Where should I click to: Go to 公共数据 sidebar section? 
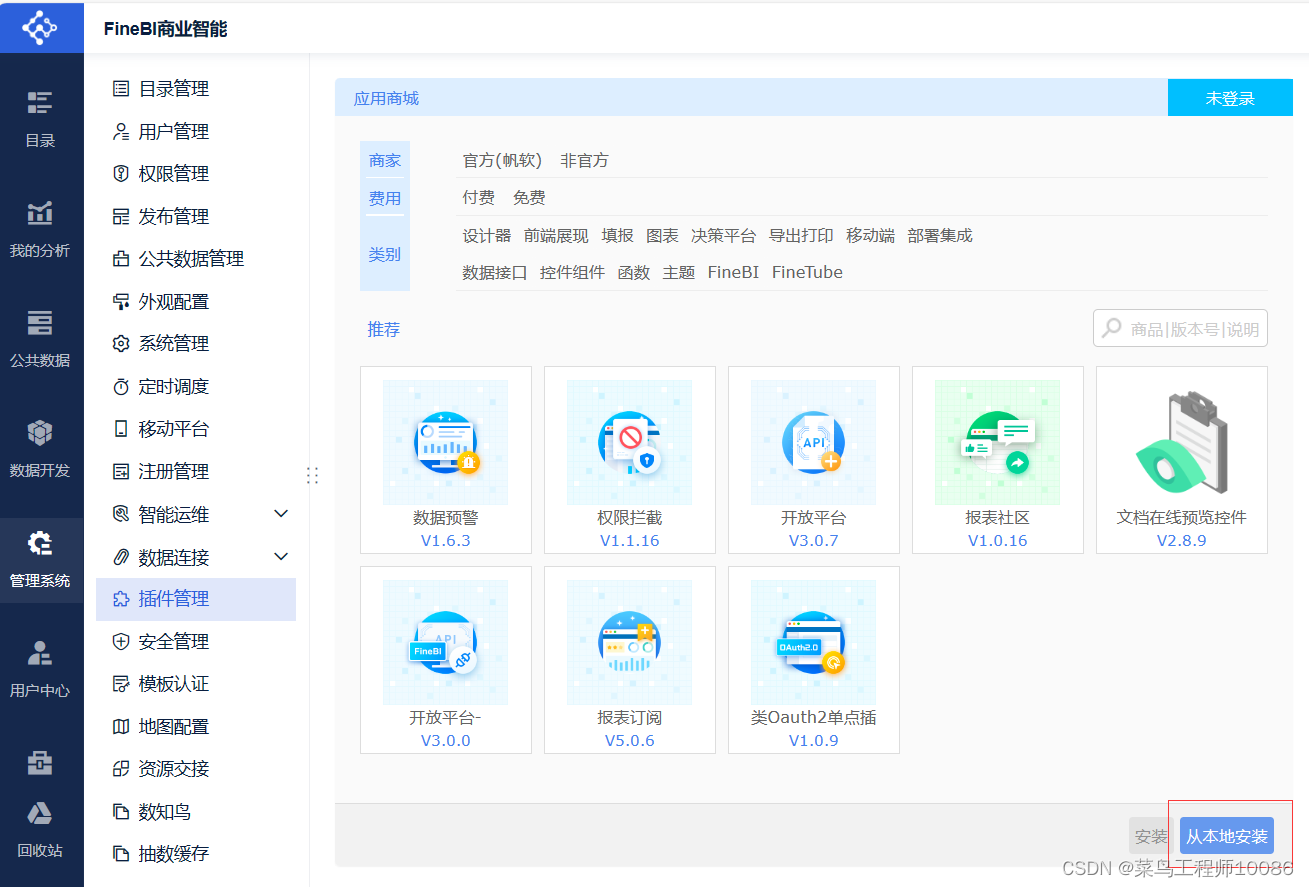coord(40,338)
